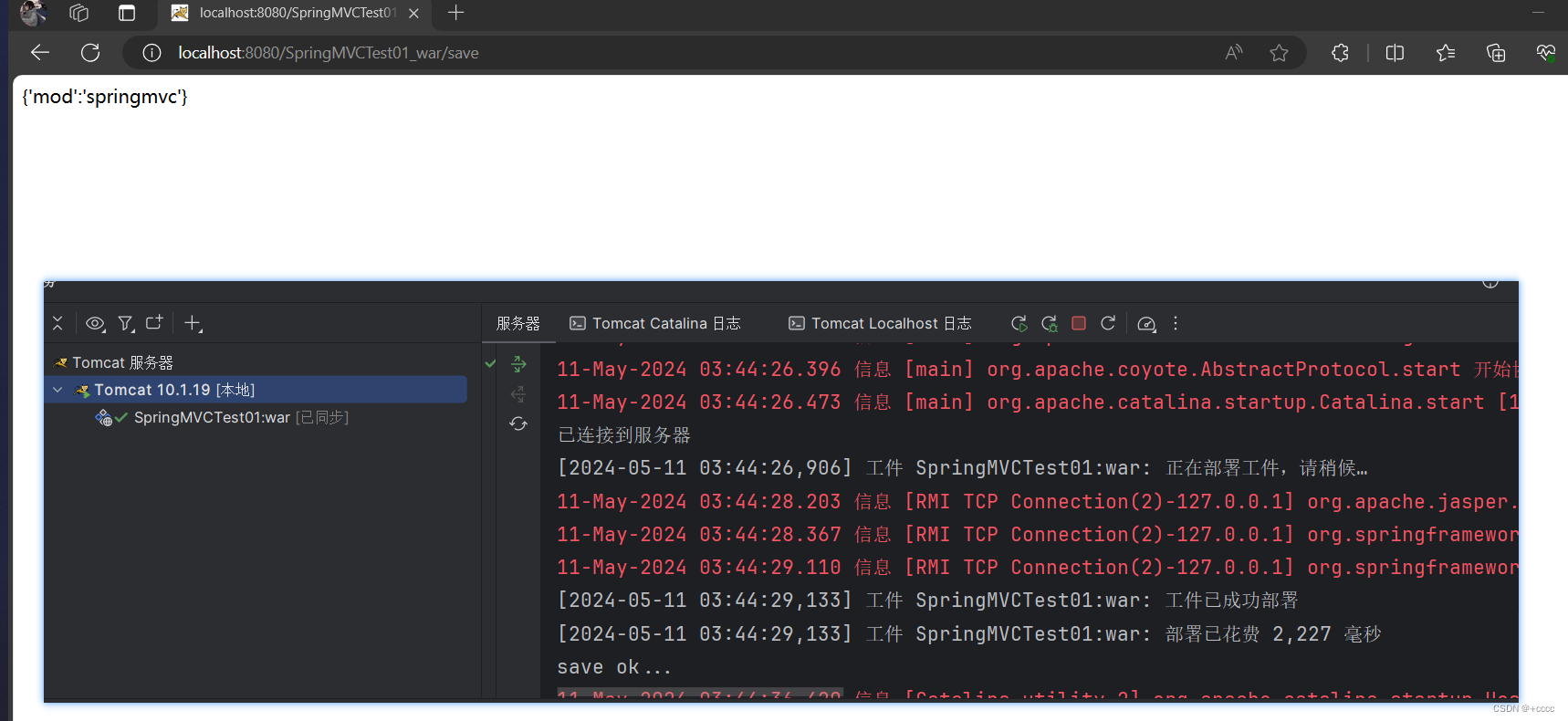
Task: Refresh the browser page
Action: (x=90, y=53)
